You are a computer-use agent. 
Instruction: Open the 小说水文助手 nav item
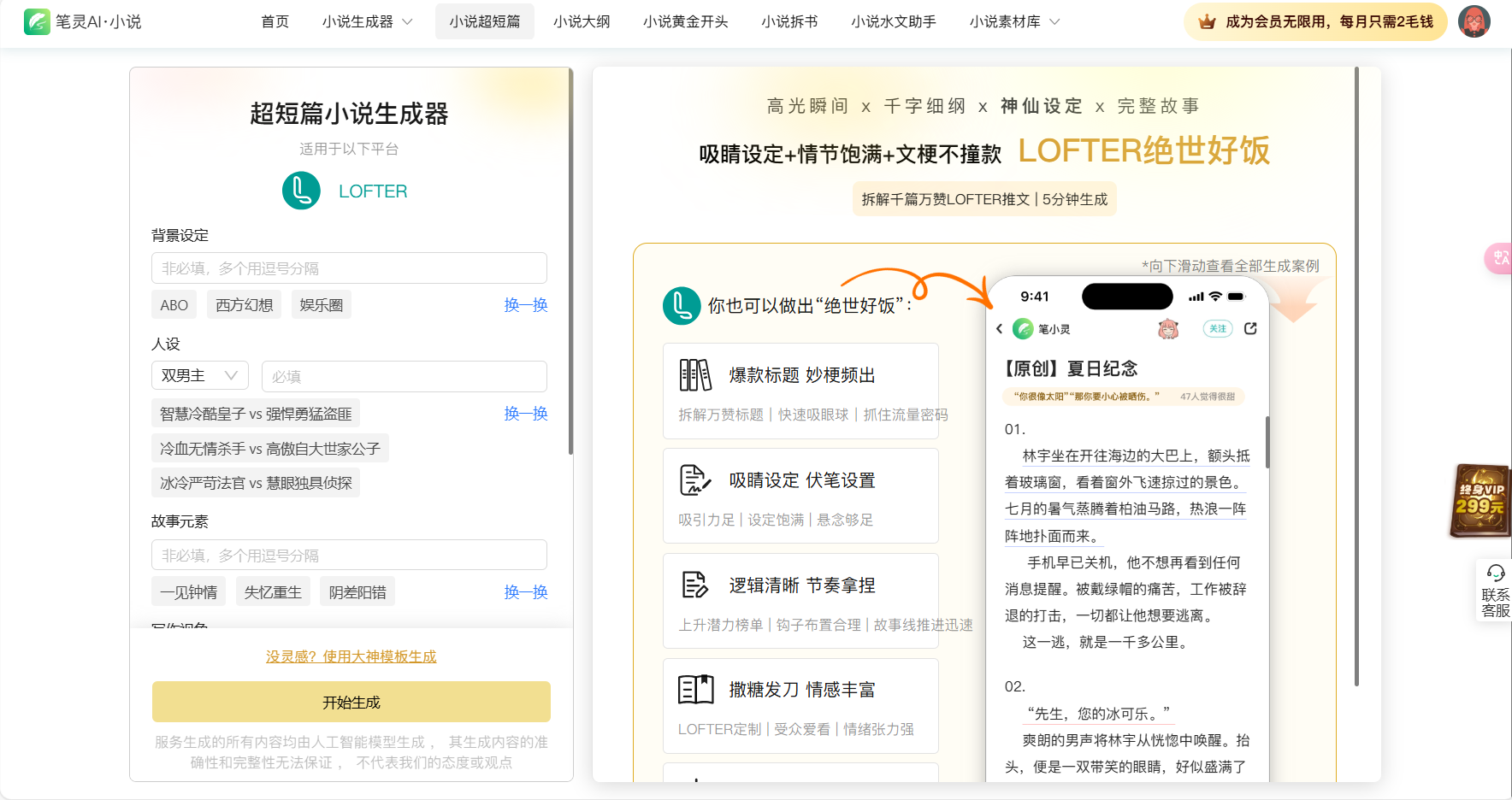tap(894, 21)
